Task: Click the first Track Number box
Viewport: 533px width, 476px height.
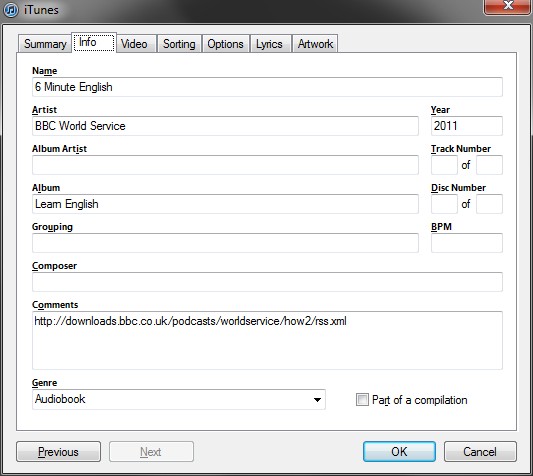Action: (x=444, y=165)
